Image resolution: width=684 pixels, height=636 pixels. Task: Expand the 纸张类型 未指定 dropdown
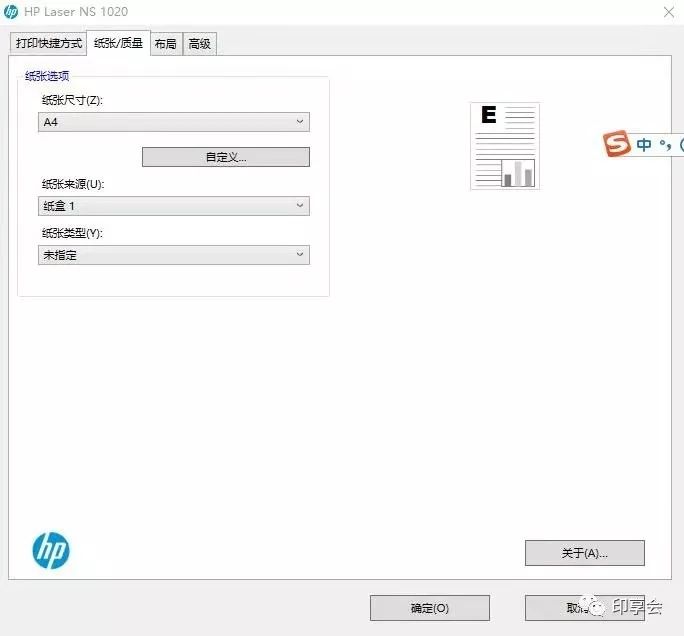pos(174,255)
